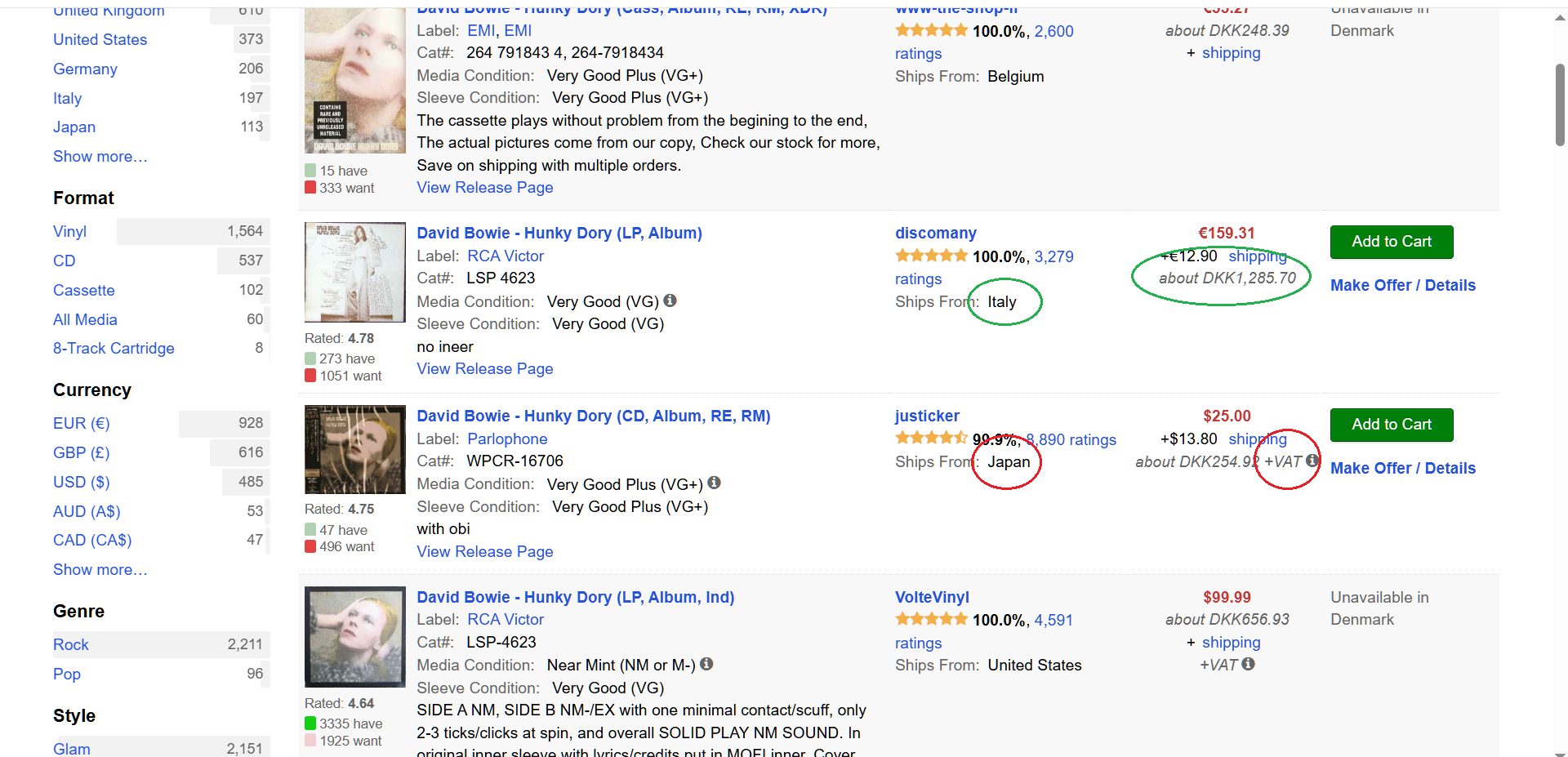The height and width of the screenshot is (757, 1568).
Task: Filter by GBP (£) currency
Action: pyautogui.click(x=81, y=452)
